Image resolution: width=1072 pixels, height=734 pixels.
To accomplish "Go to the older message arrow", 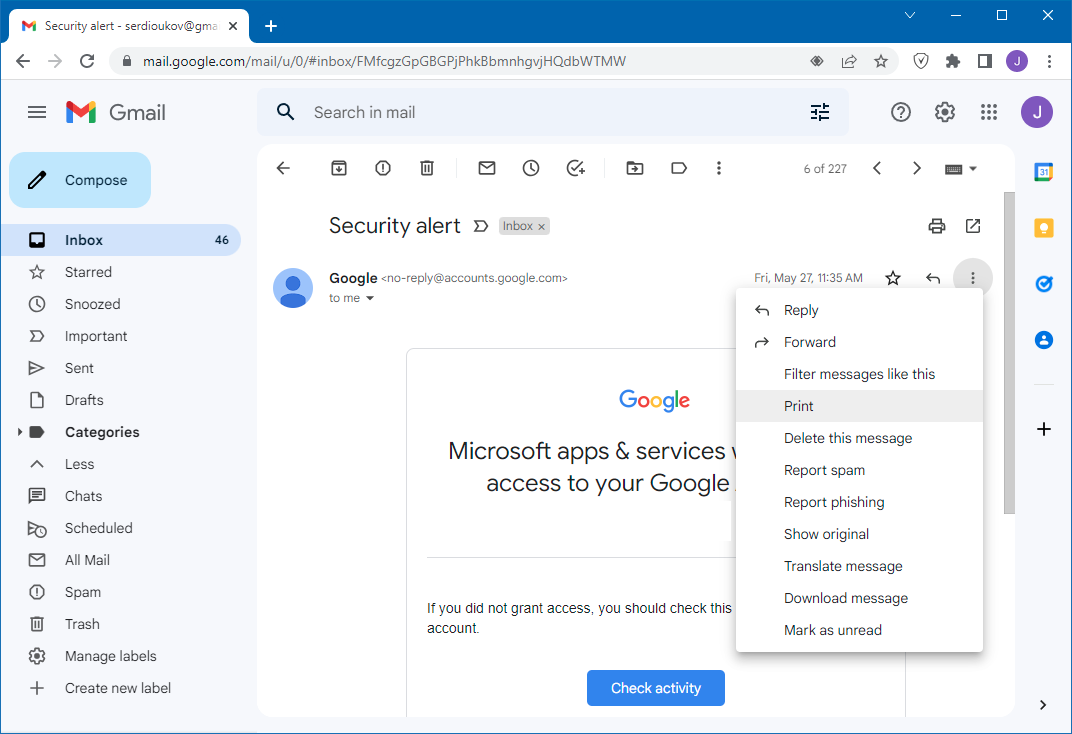I will (917, 168).
